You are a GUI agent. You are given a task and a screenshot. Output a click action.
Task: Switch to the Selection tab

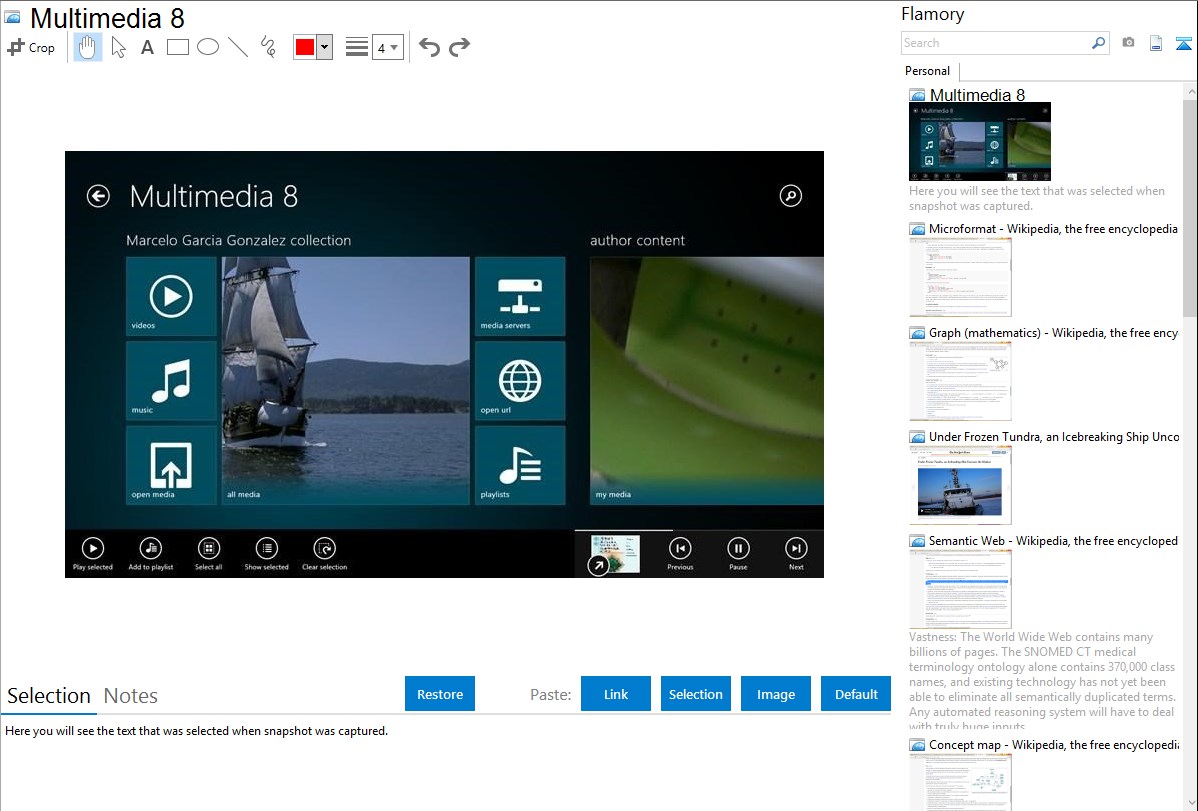click(x=49, y=696)
